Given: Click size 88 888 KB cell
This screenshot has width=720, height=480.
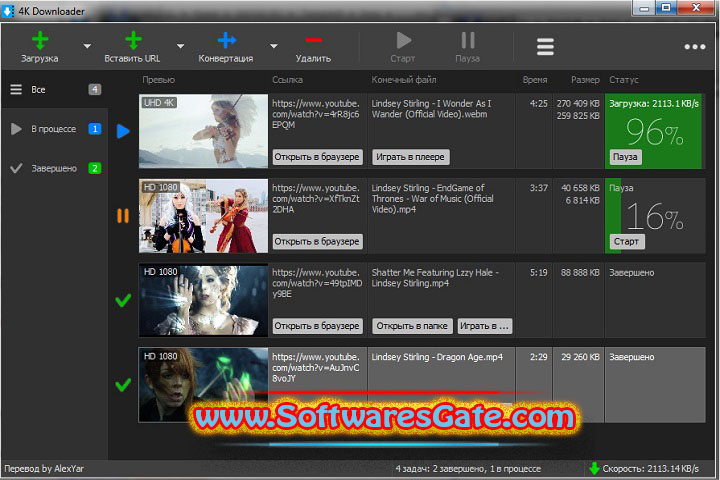Looking at the screenshot, I should (580, 273).
